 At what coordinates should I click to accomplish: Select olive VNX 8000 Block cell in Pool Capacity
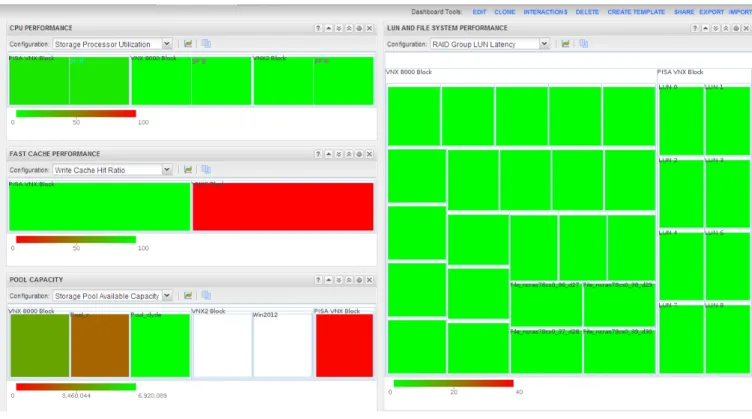(x=40, y=345)
